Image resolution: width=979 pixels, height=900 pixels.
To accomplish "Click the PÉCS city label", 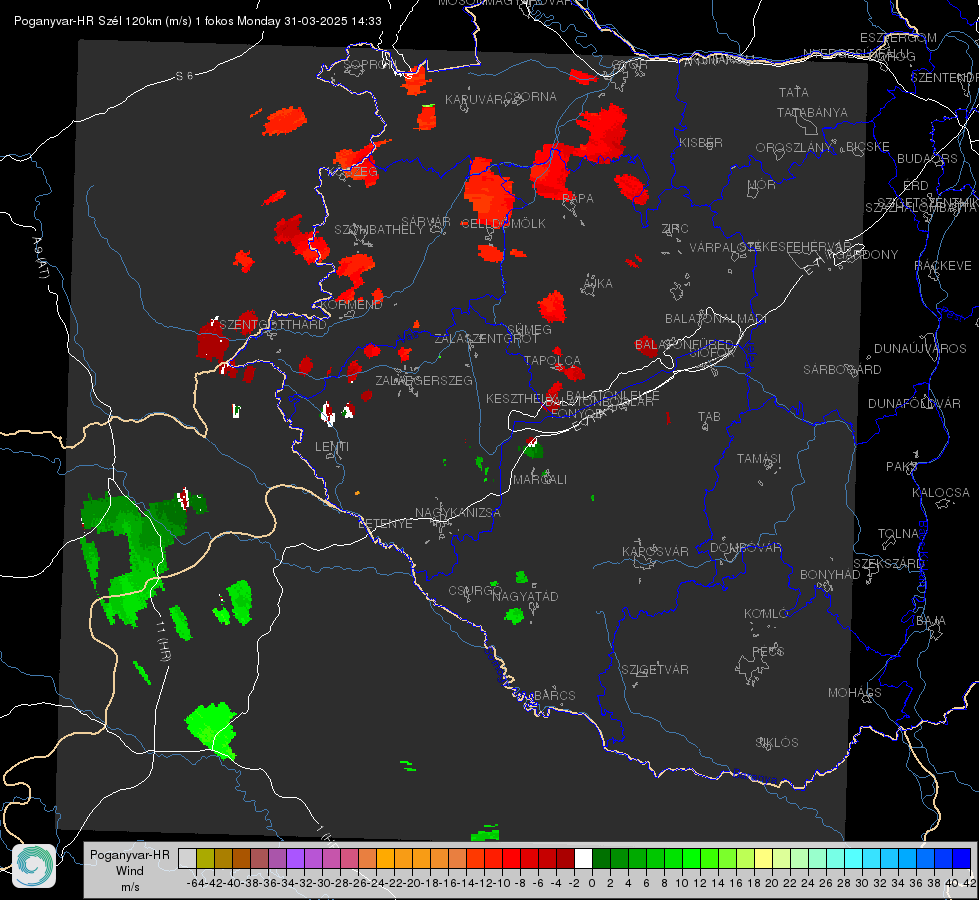I will click(x=768, y=651).
